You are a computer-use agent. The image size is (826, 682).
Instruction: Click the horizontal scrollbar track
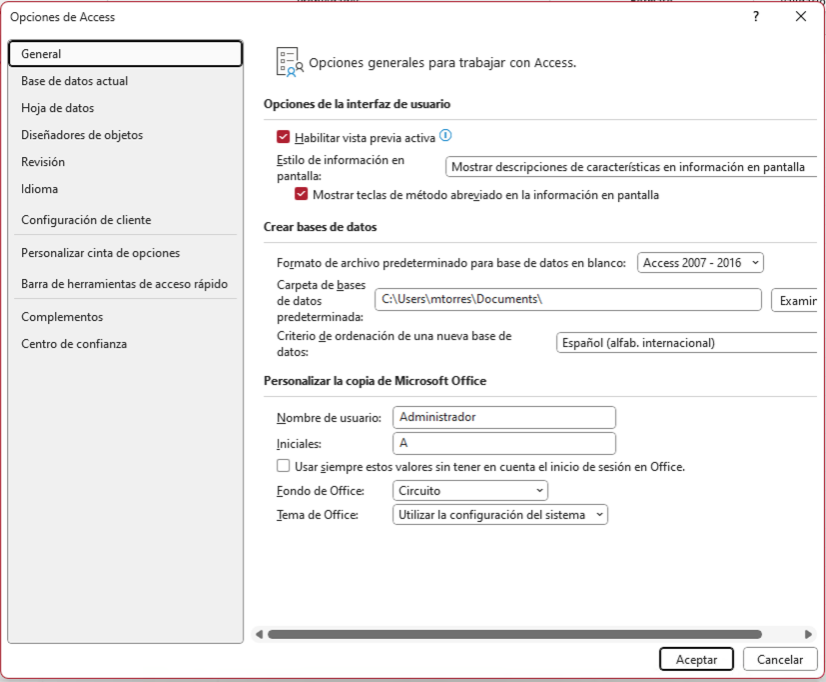click(782, 634)
